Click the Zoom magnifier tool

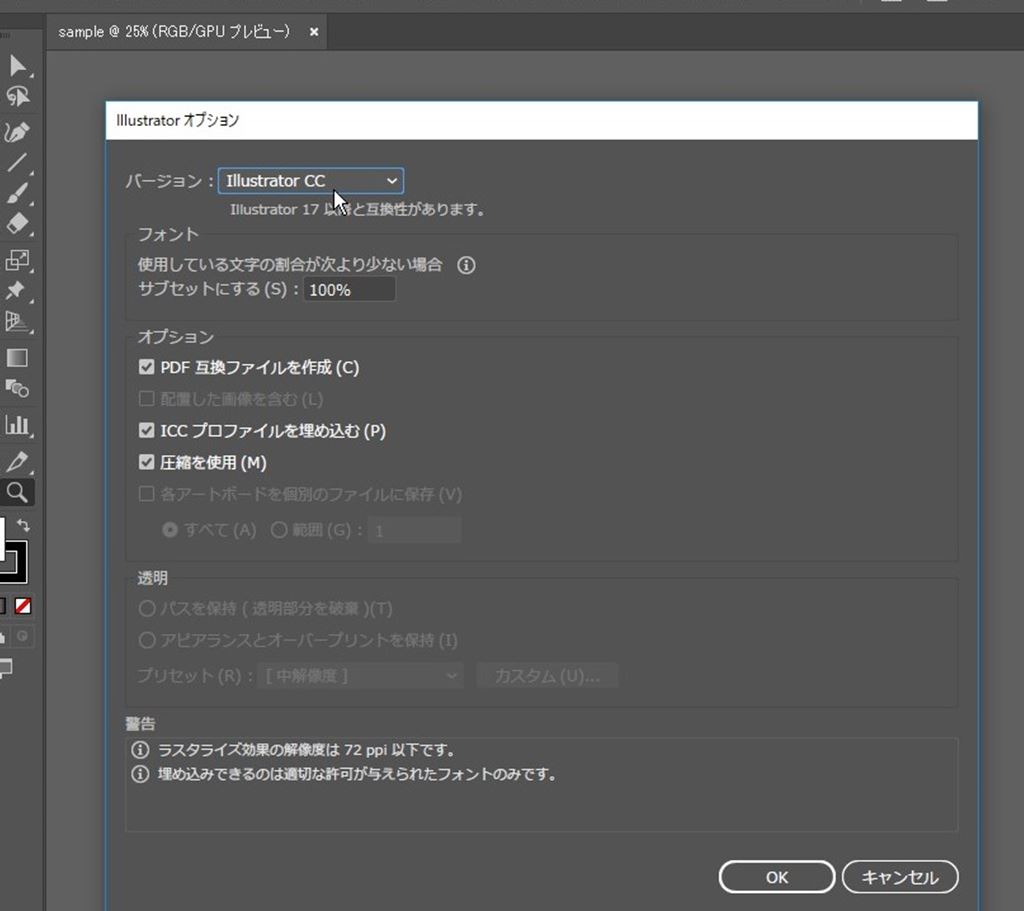click(17, 492)
